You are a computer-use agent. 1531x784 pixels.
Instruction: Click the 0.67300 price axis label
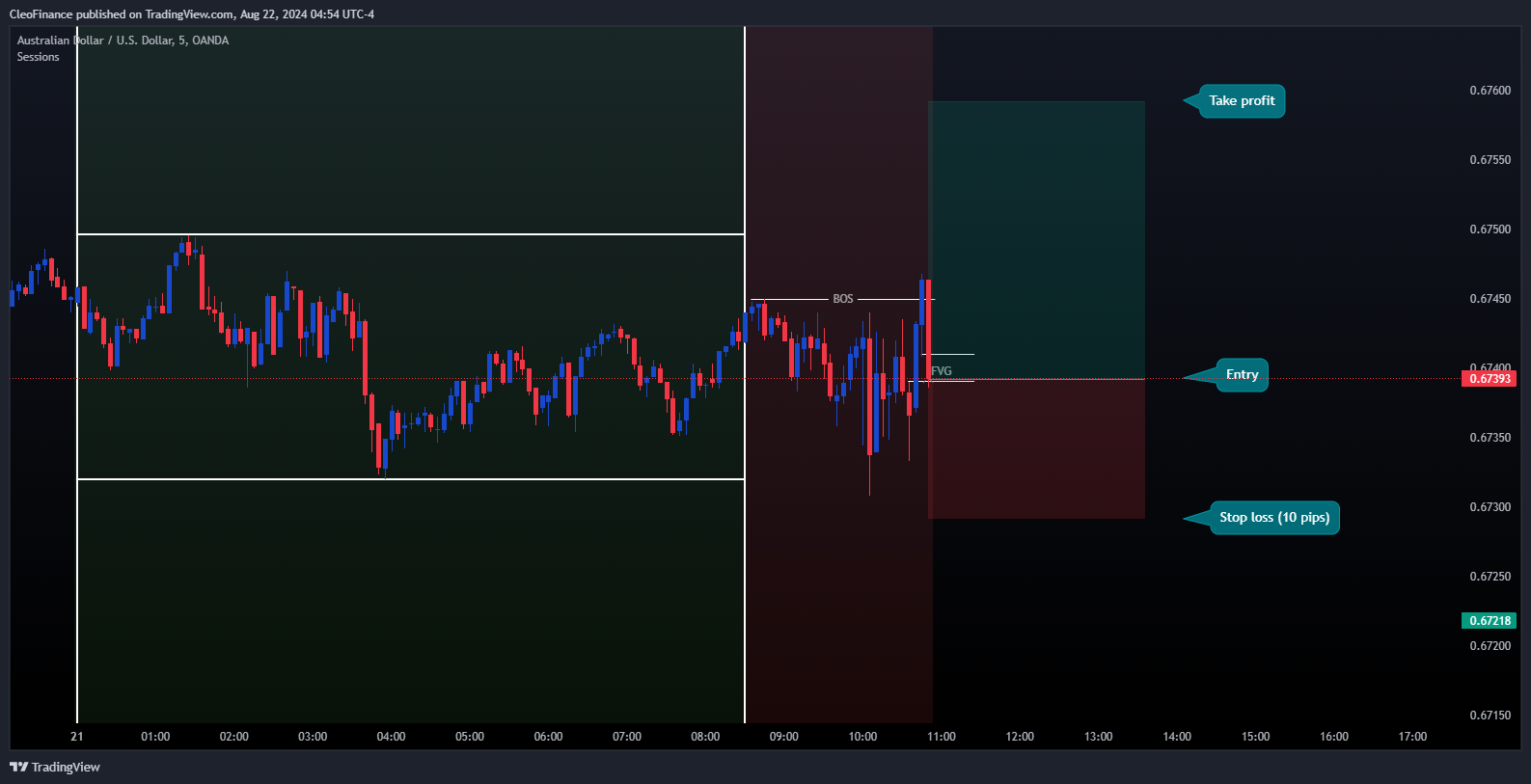point(1490,507)
